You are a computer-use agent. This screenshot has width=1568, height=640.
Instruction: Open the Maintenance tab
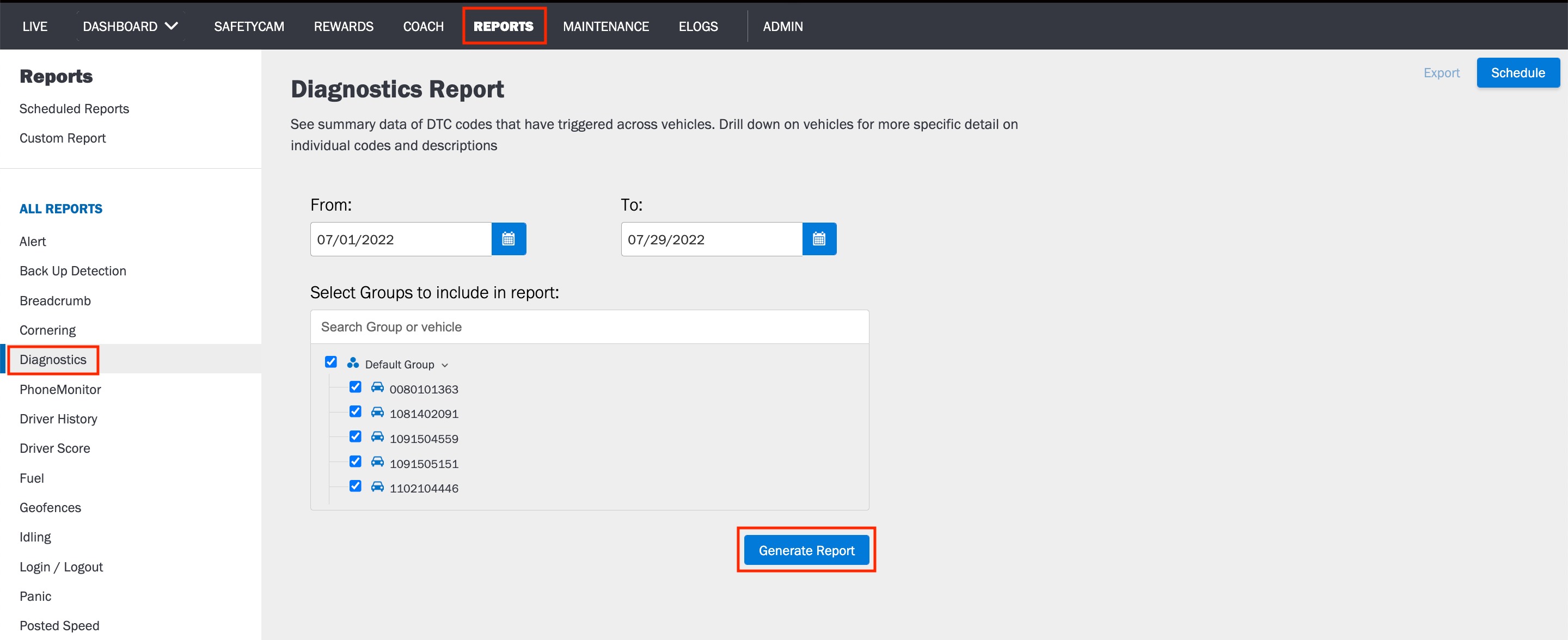tap(605, 26)
